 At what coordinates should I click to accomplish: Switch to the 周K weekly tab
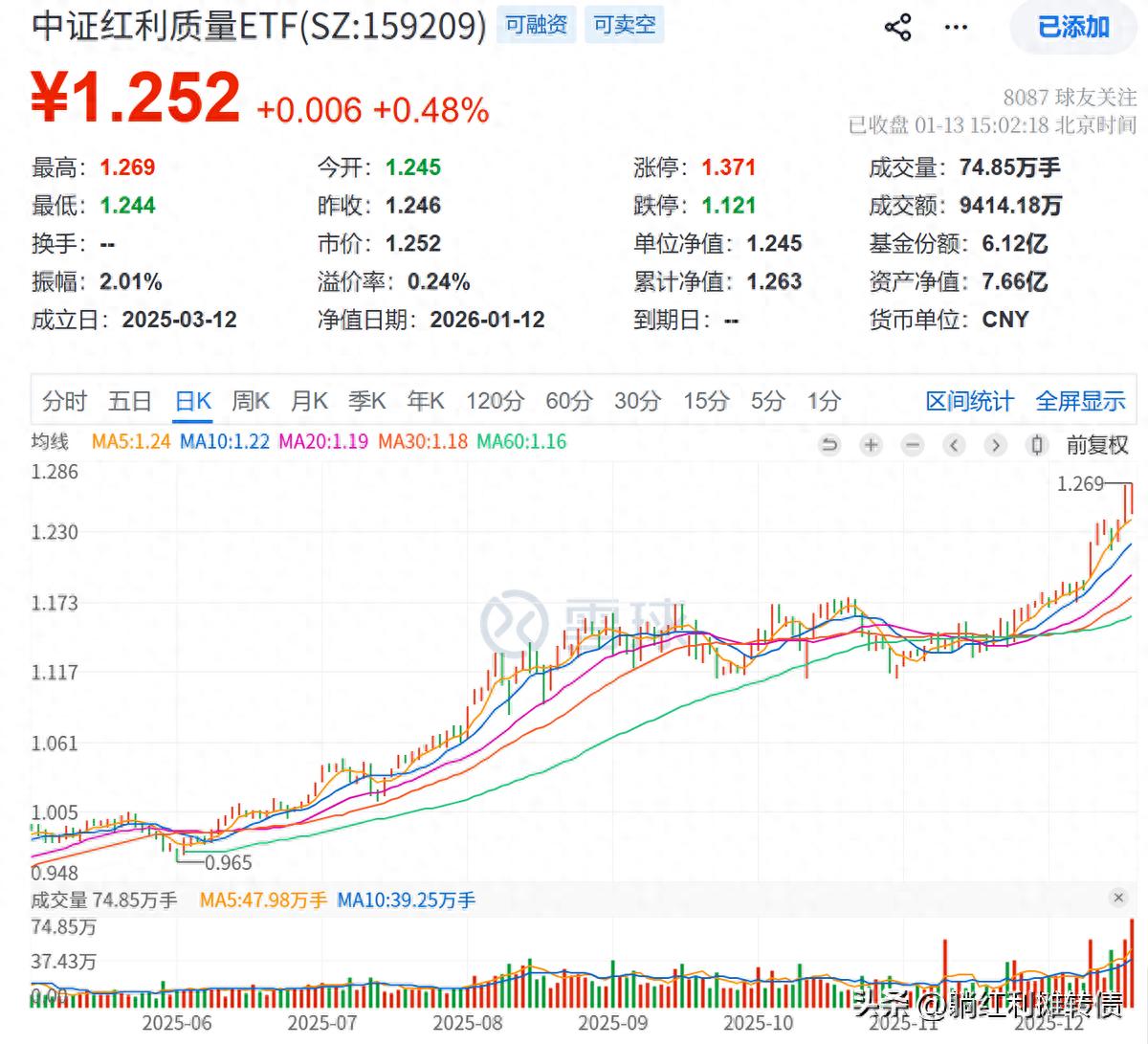click(x=251, y=401)
